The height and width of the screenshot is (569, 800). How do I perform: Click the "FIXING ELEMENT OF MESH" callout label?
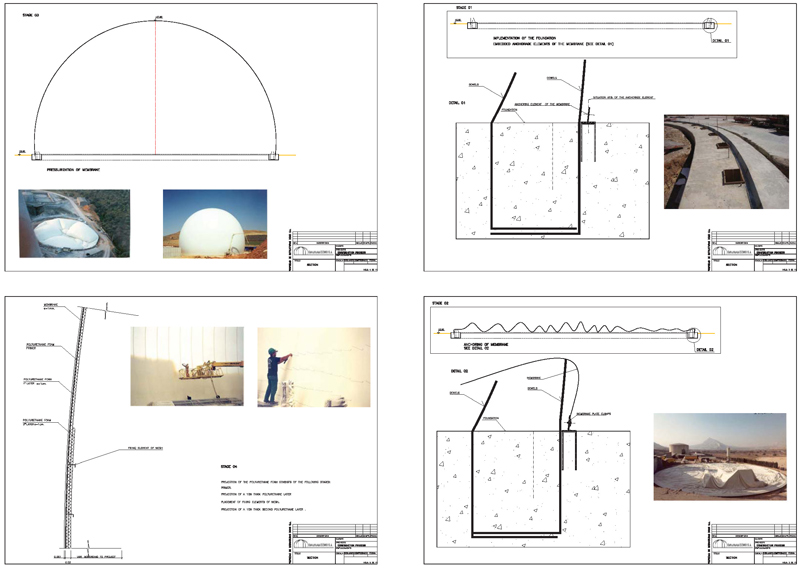coord(145,448)
